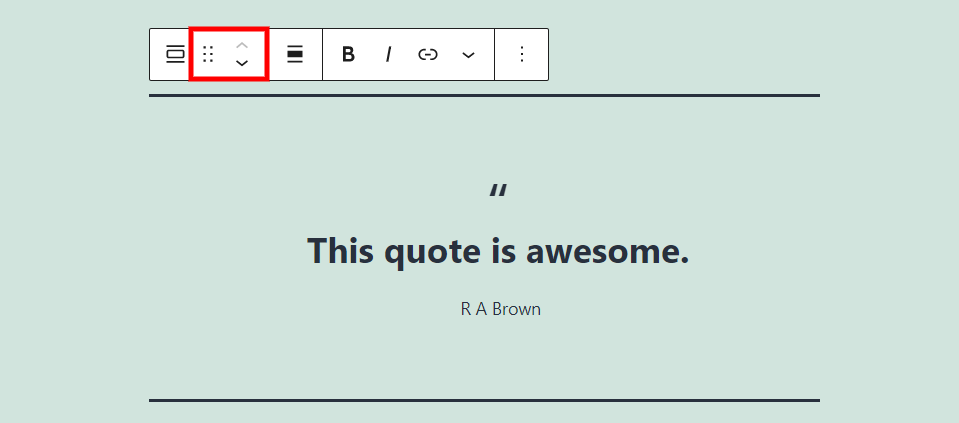Insert a link via chain icon
This screenshot has height=423, width=959.
(x=428, y=54)
